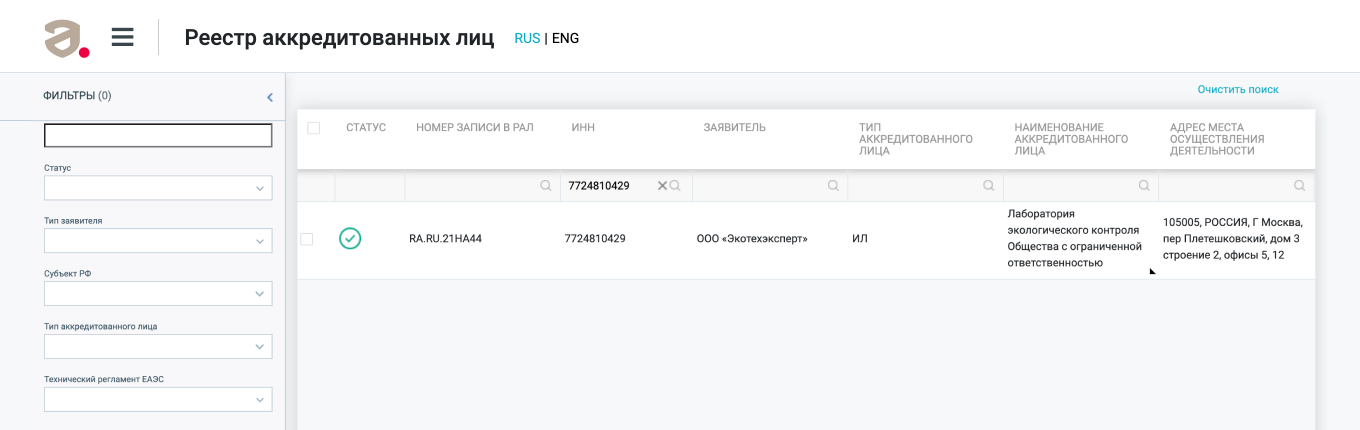The height and width of the screenshot is (430, 1360).
Task: Click search icon in Адрес места filter
Action: [1299, 186]
